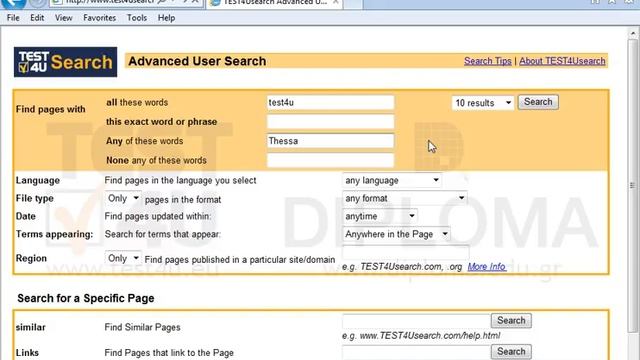This screenshot has width=640, height=360.
Task: Click the Region site/domain input field
Action: 406,253
